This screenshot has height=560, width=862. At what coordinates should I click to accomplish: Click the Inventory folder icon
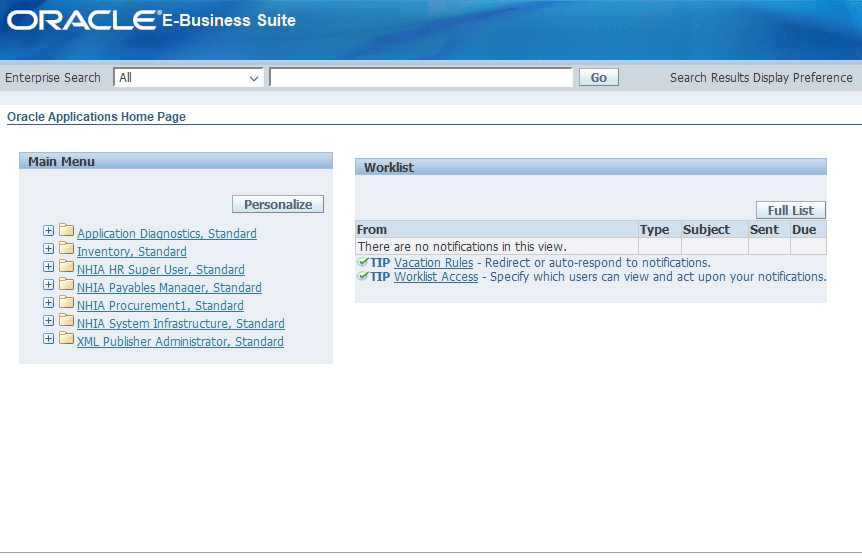coord(67,250)
